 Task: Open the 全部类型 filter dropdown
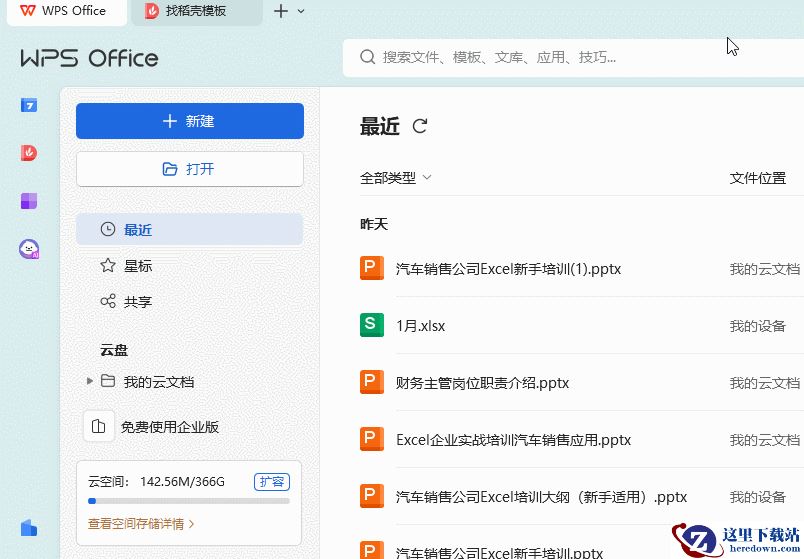[396, 178]
